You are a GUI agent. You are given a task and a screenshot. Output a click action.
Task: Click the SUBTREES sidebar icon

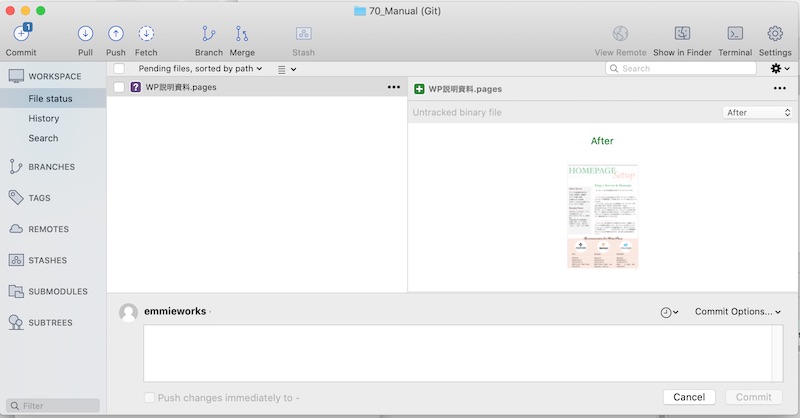16,322
